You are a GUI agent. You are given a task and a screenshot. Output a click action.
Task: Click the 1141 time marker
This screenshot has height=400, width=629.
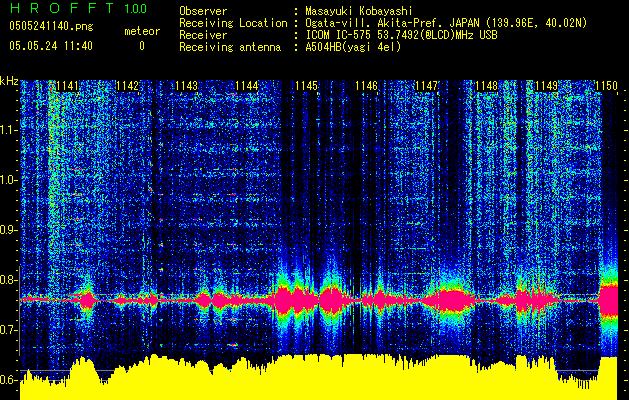67,86
